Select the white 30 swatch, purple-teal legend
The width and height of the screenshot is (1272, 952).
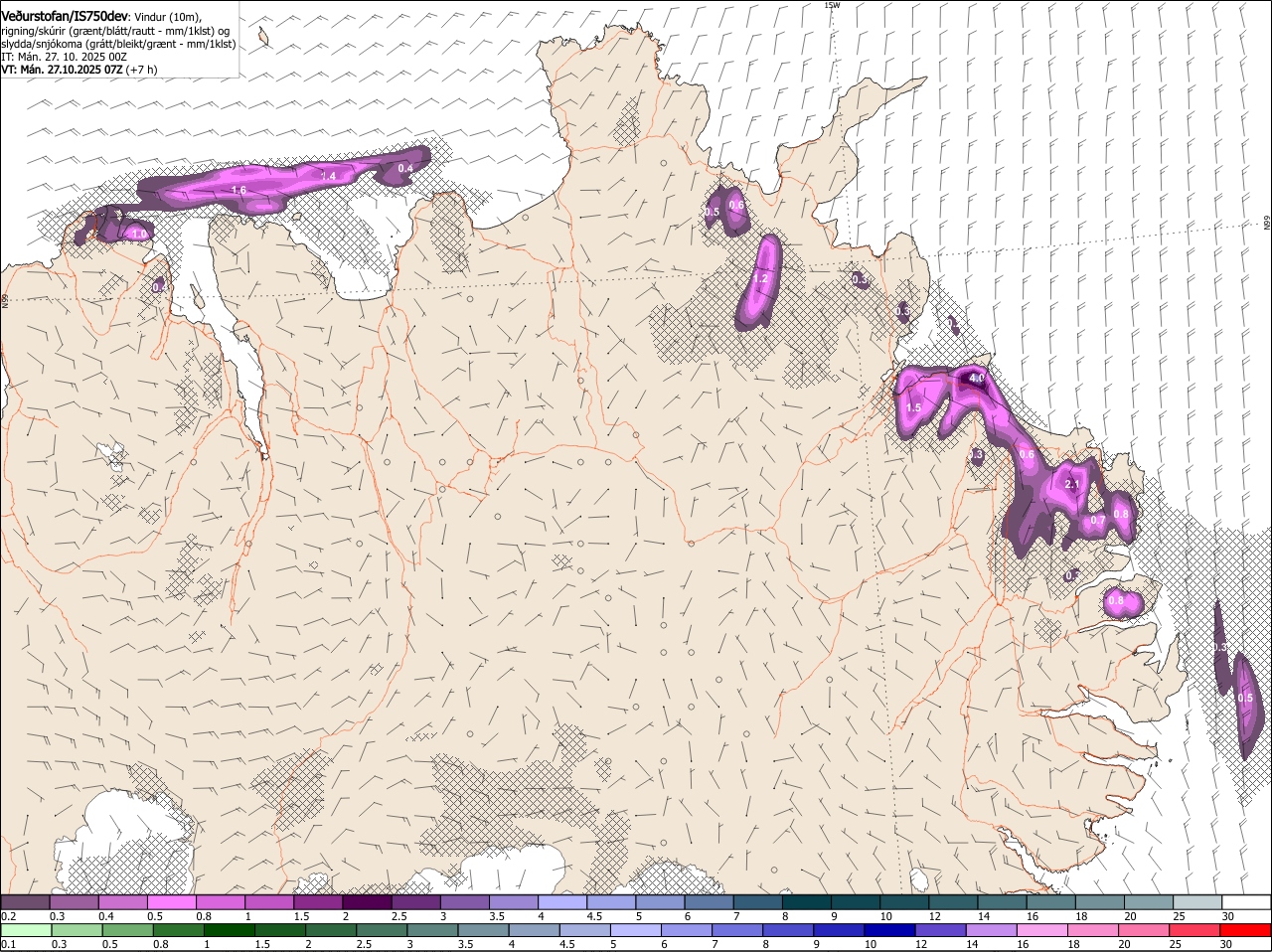1246,902
